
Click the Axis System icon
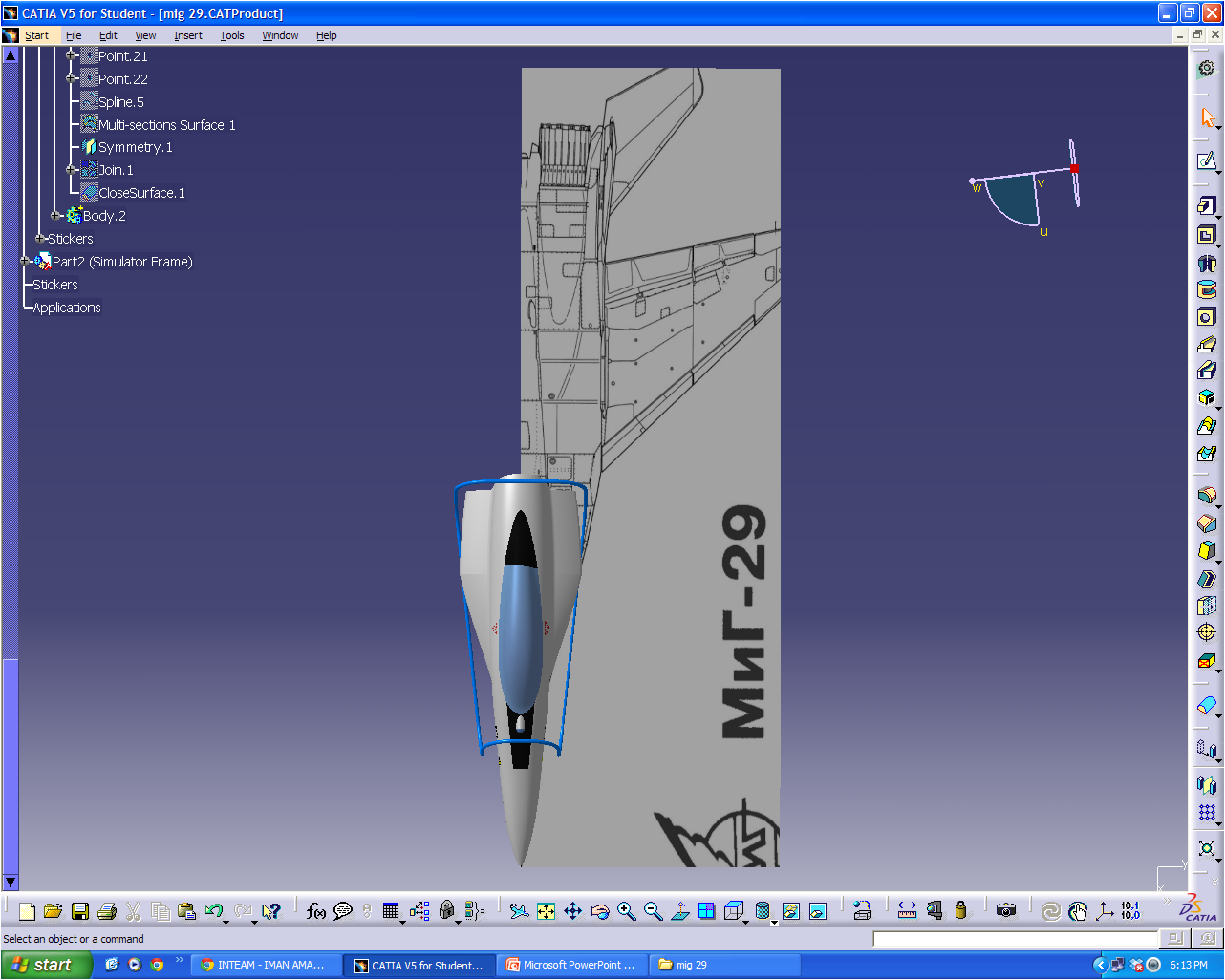[x=1105, y=911]
